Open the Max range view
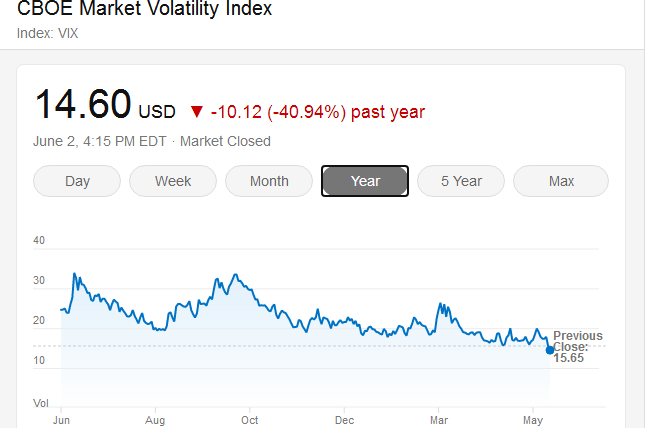The height and width of the screenshot is (428, 646). (561, 181)
